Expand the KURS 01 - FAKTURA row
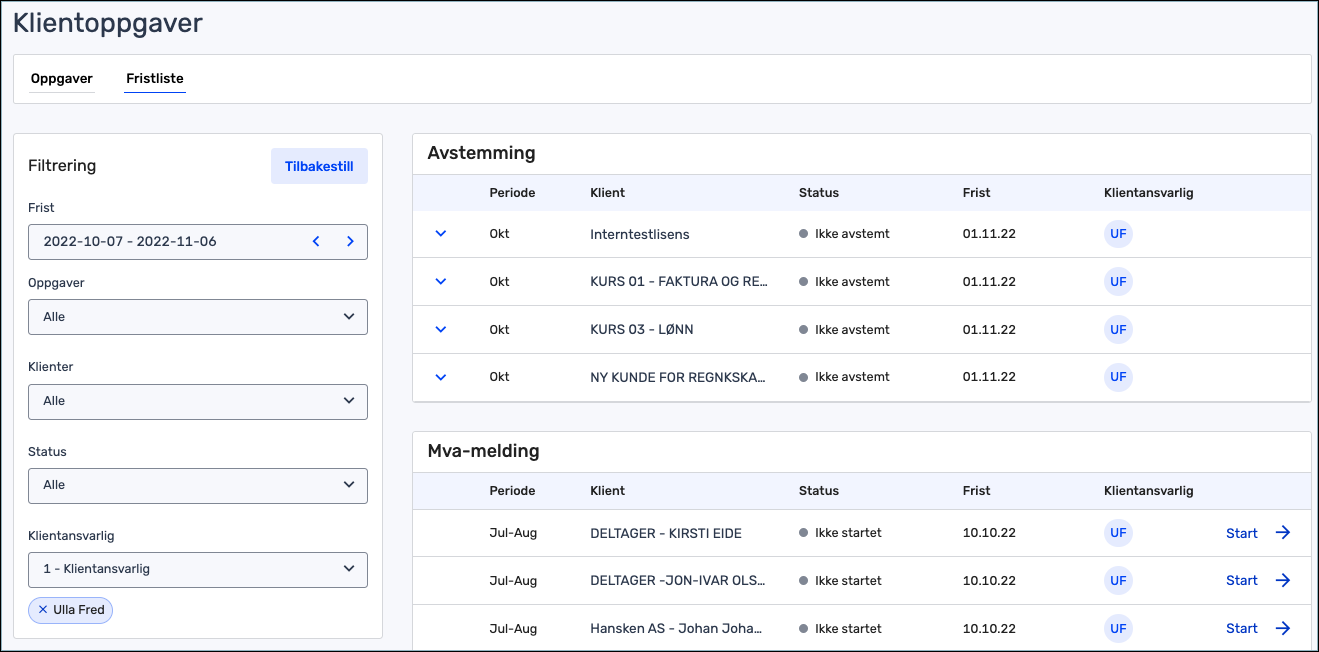Screen dimensions: 1319x652 [x=441, y=282]
